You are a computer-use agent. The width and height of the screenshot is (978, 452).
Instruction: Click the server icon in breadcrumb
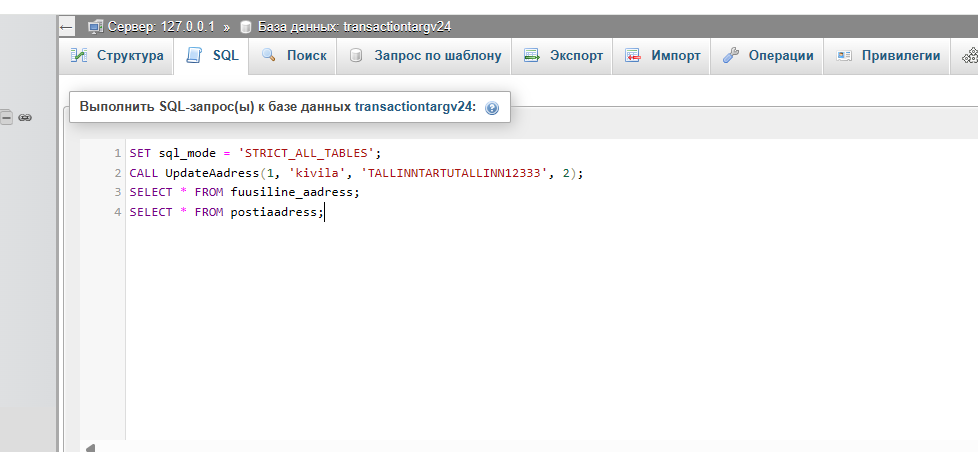pos(95,27)
